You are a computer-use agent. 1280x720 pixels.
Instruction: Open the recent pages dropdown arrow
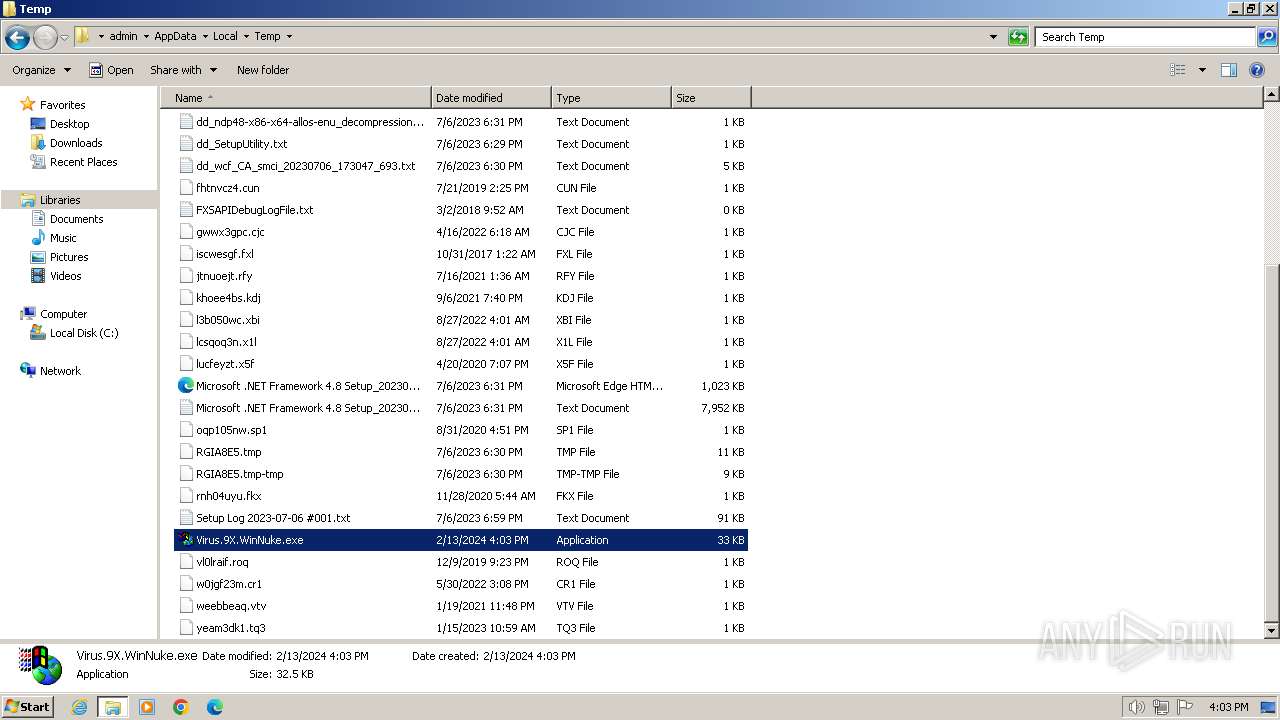(x=64, y=38)
